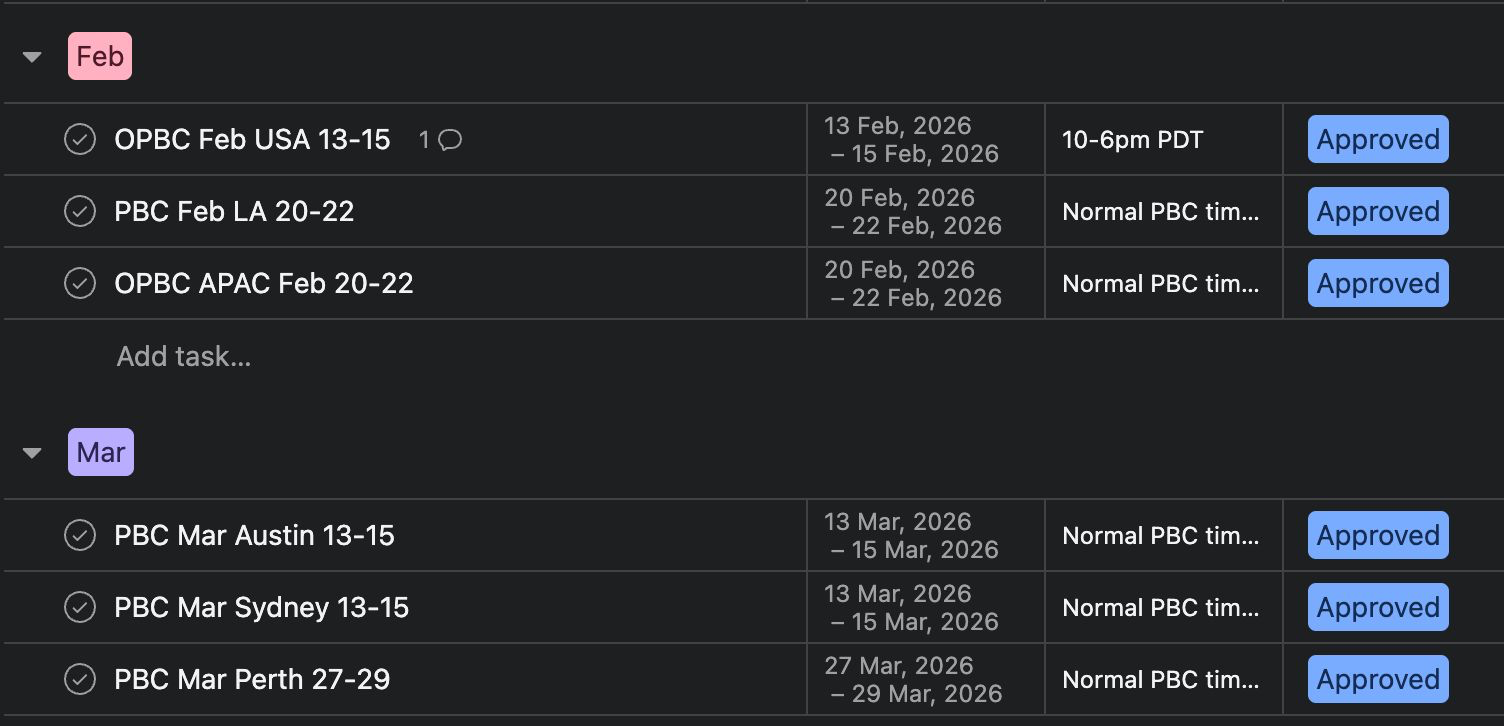Complete the PBC Mar Austin 13-15 task
Screen dimensions: 1504x726
tap(80, 536)
